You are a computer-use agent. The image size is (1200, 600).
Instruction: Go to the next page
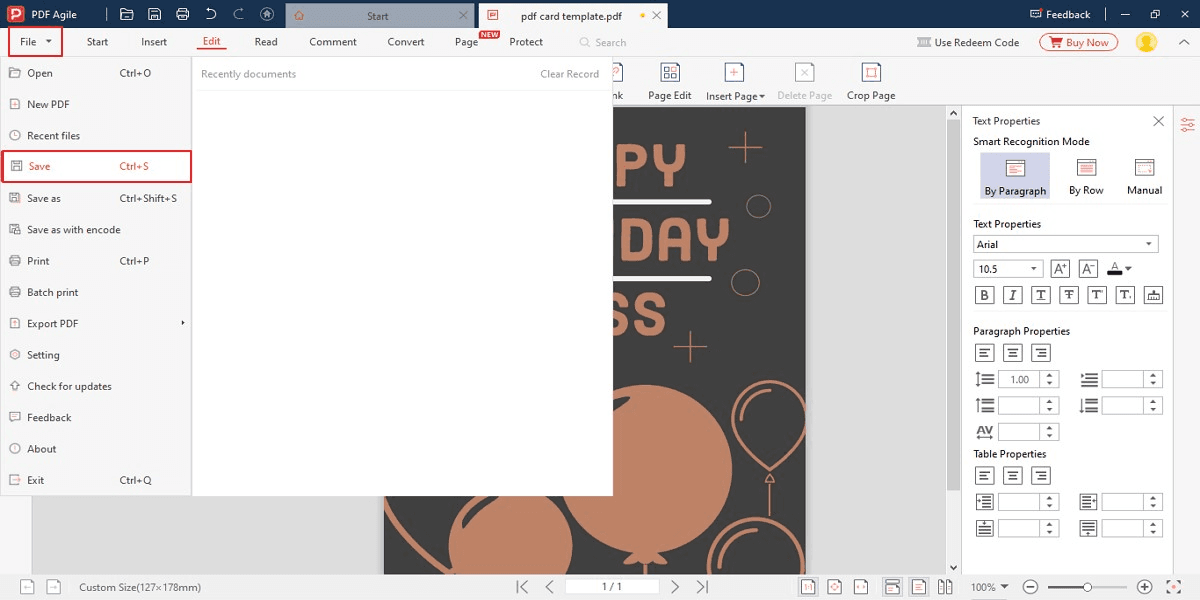[675, 587]
